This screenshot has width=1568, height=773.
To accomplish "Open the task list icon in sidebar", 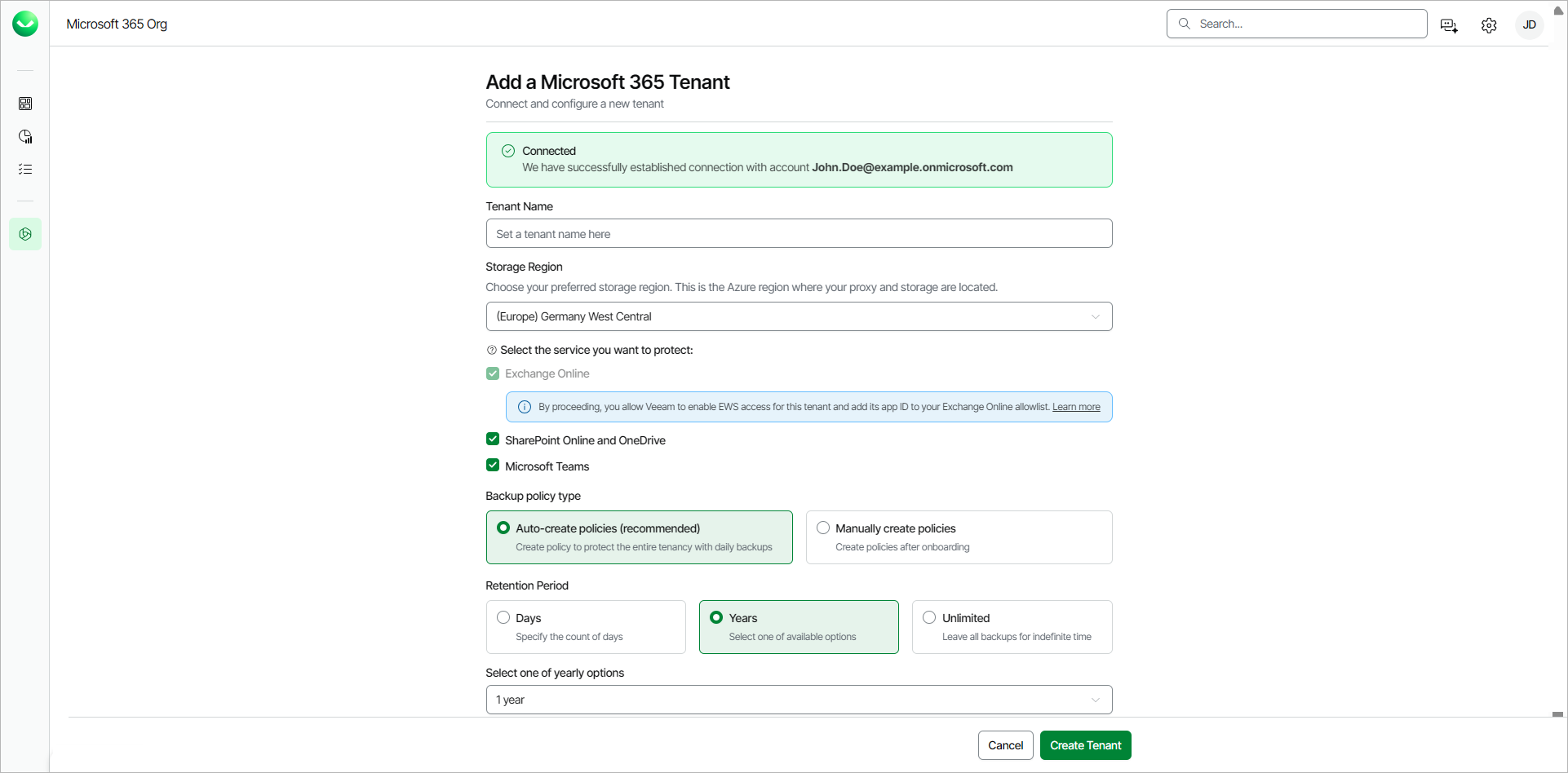I will tap(25, 169).
